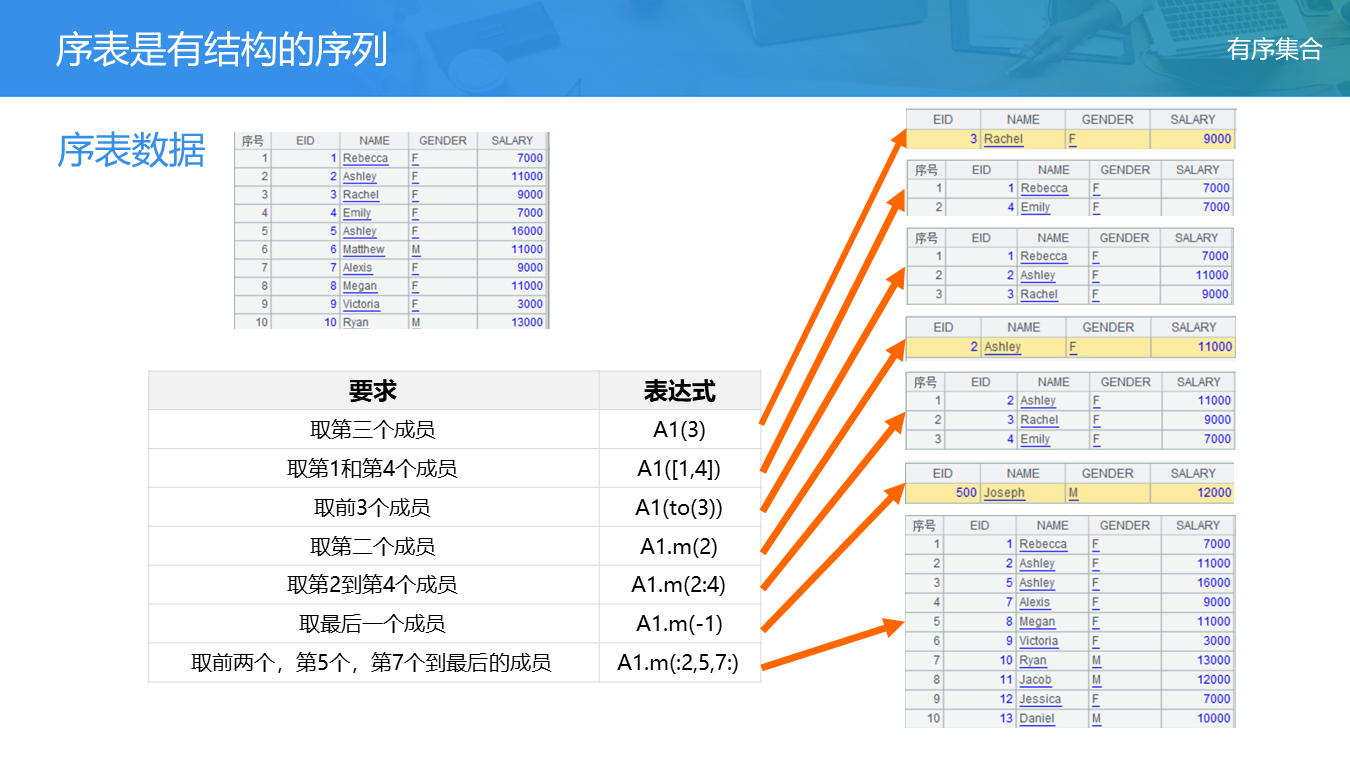The height and width of the screenshot is (759, 1350).
Task: Select the A1.m(:2,5,7:) expression cell
Action: pos(679,662)
